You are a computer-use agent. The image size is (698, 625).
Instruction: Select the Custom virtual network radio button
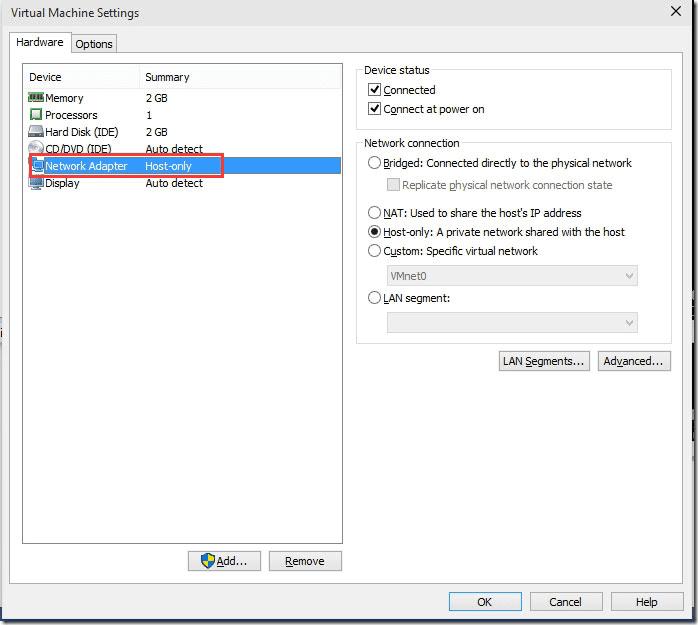point(374,251)
